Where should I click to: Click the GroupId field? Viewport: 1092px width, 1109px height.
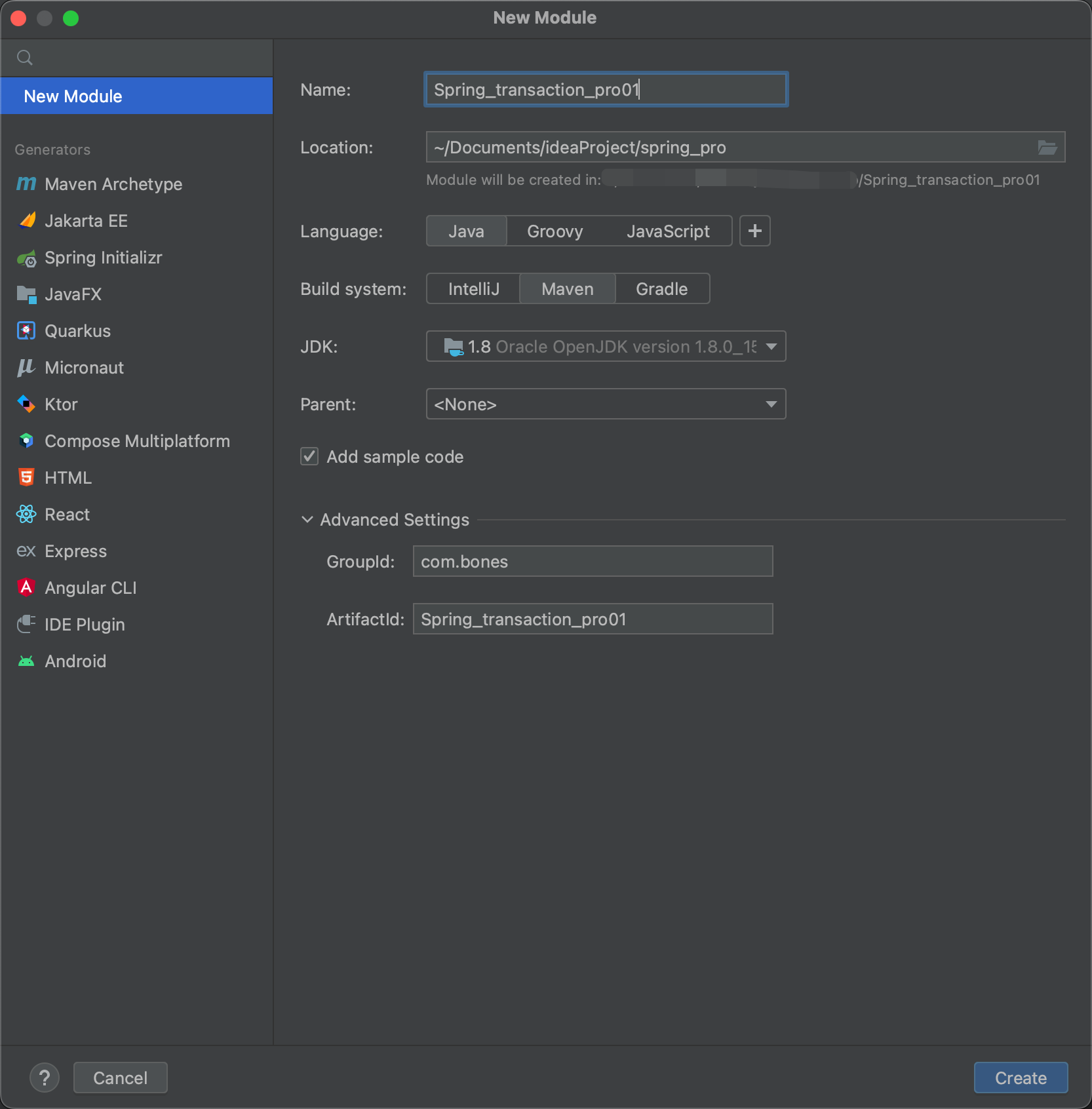click(593, 562)
